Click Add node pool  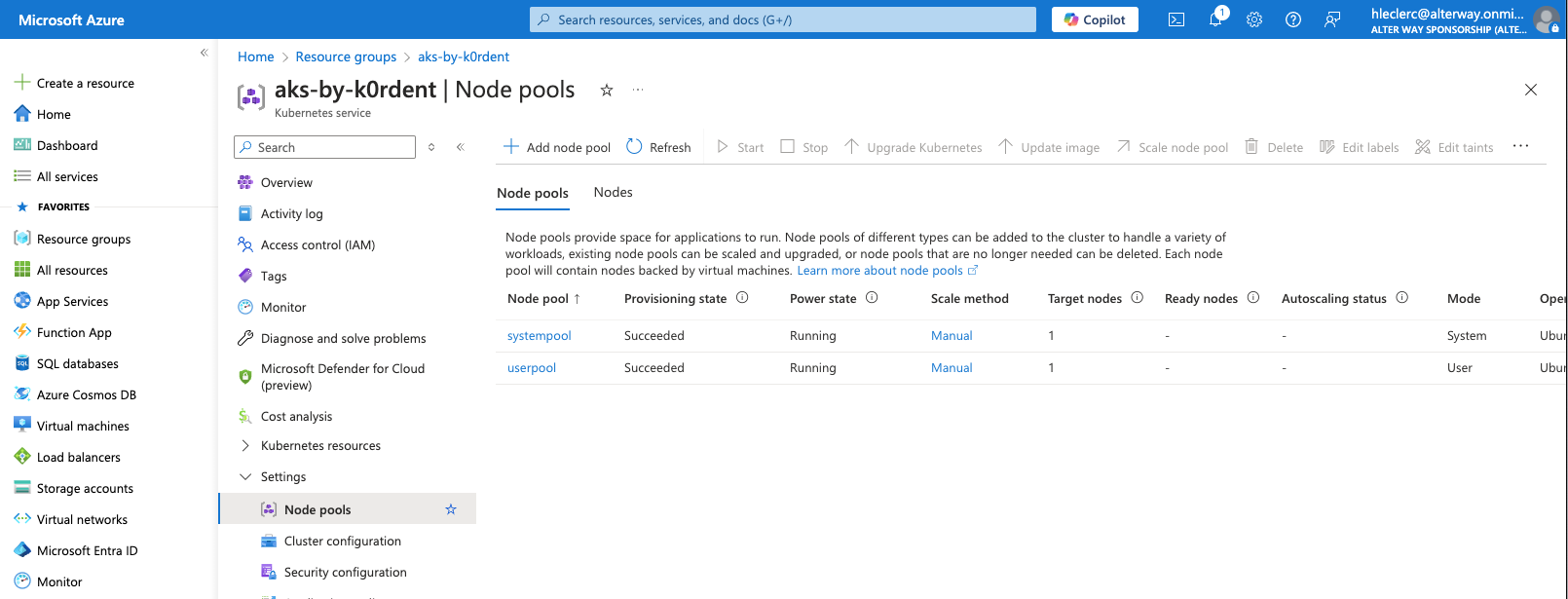tap(557, 147)
